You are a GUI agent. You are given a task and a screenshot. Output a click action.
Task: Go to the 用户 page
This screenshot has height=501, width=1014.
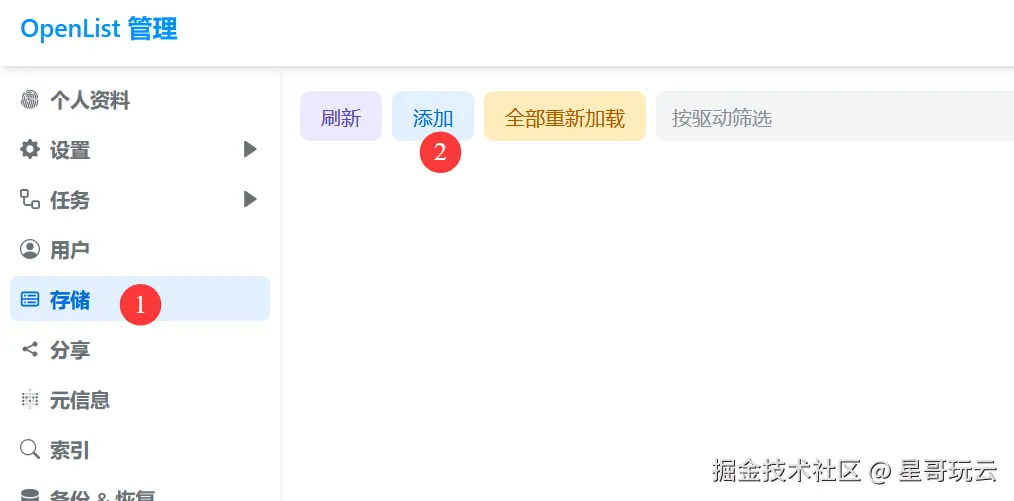[x=140, y=250]
